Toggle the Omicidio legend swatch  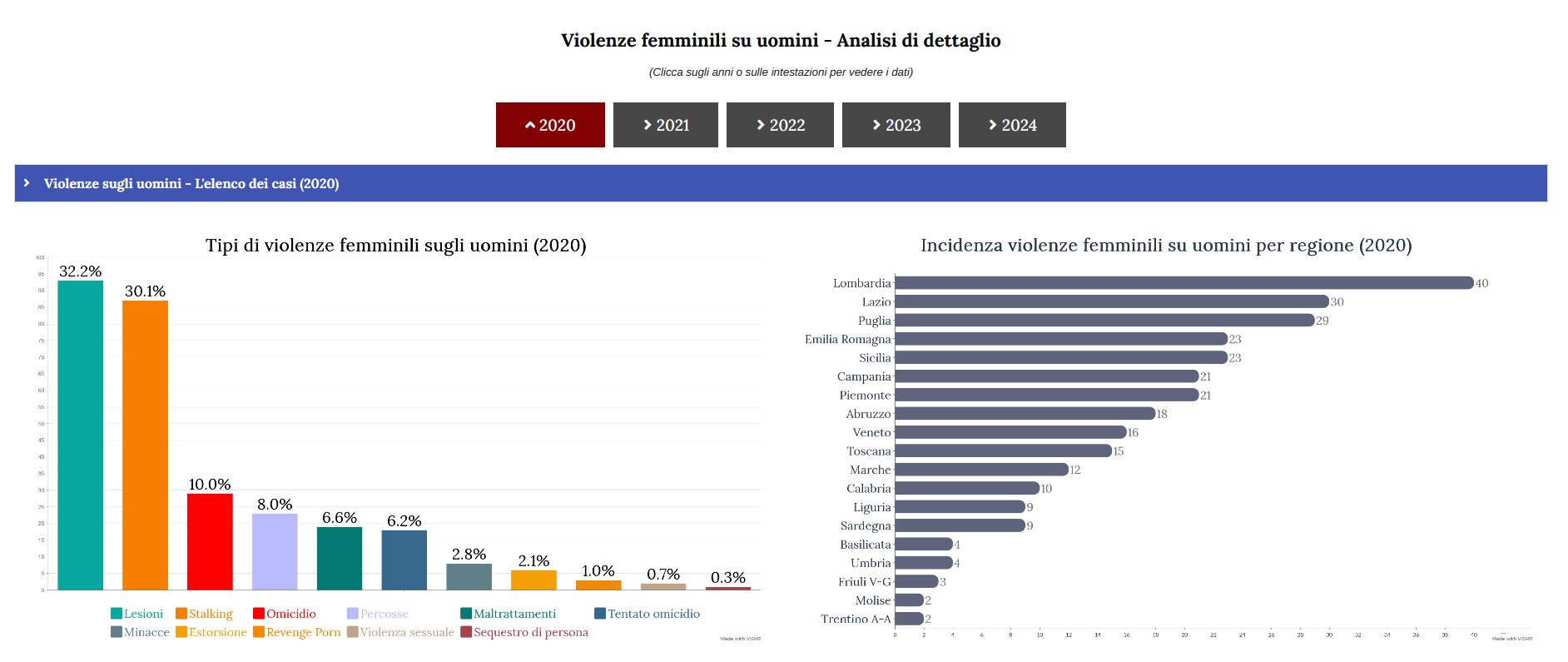(x=259, y=614)
